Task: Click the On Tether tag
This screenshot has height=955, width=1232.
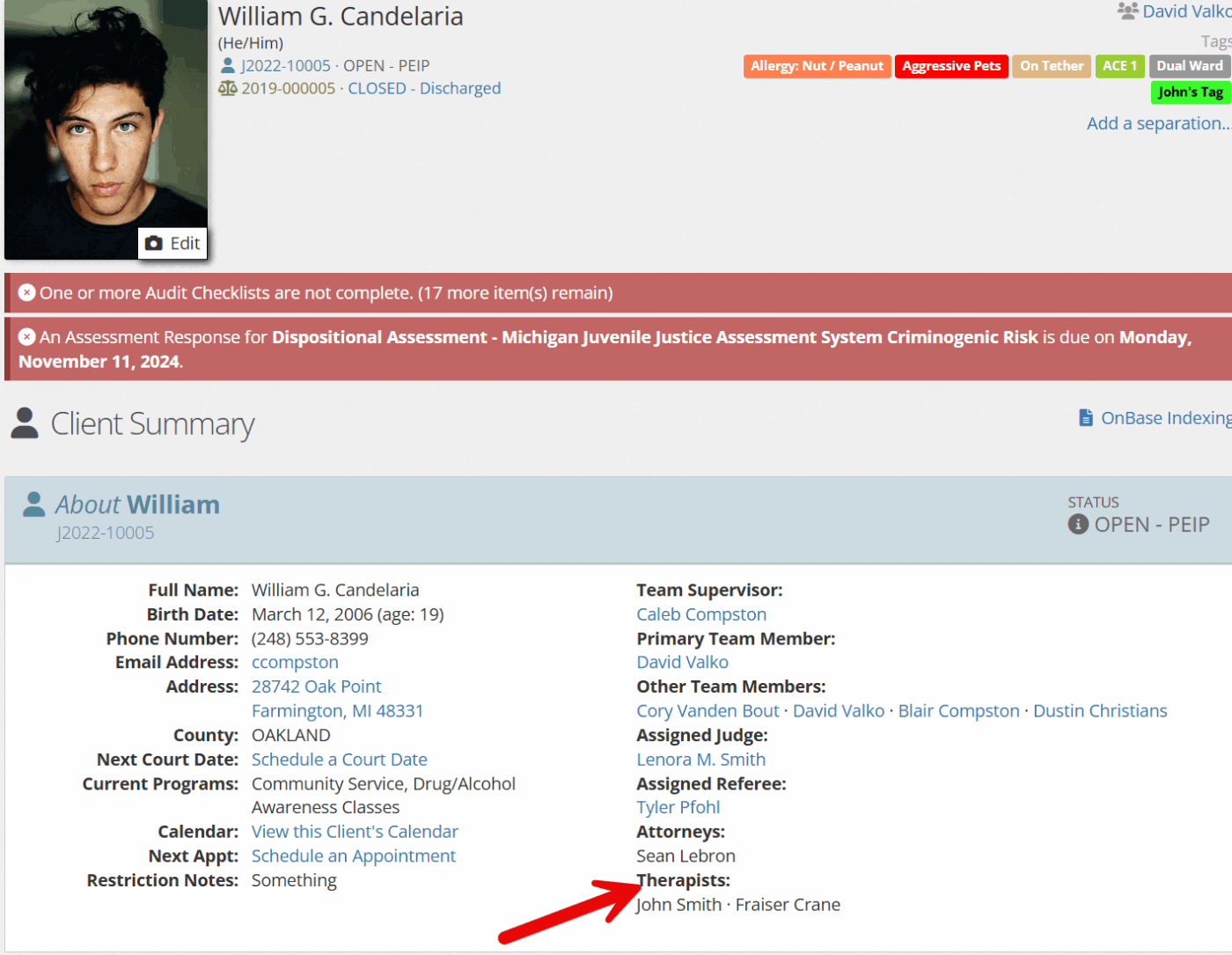Action: point(1052,66)
